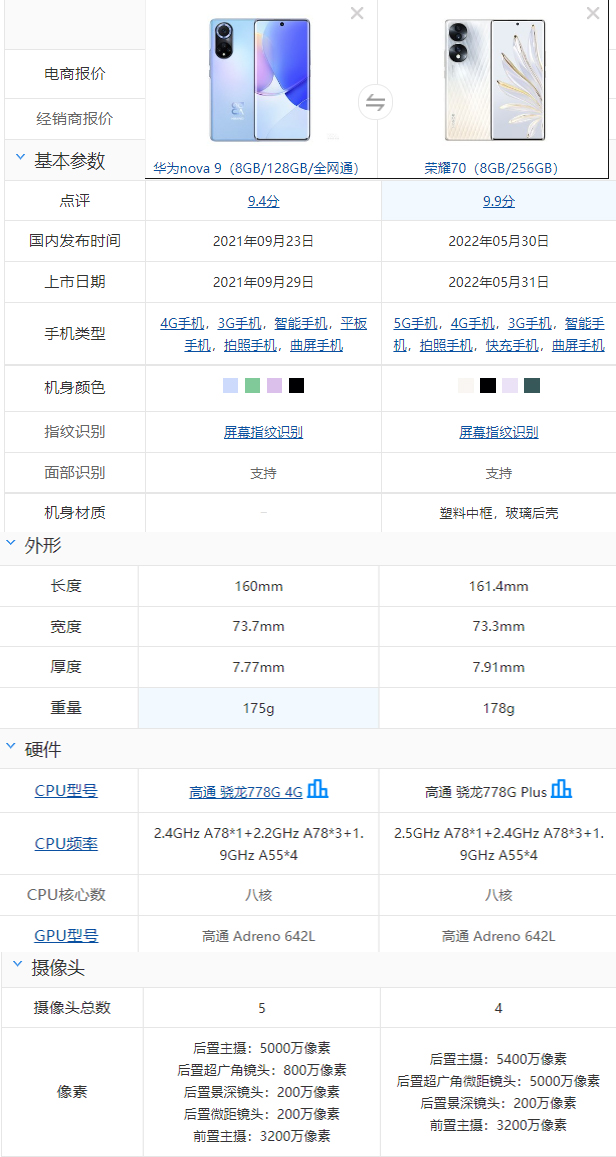Select nova 9 green color swatch
This screenshot has height=1157, width=616.
(x=252, y=385)
